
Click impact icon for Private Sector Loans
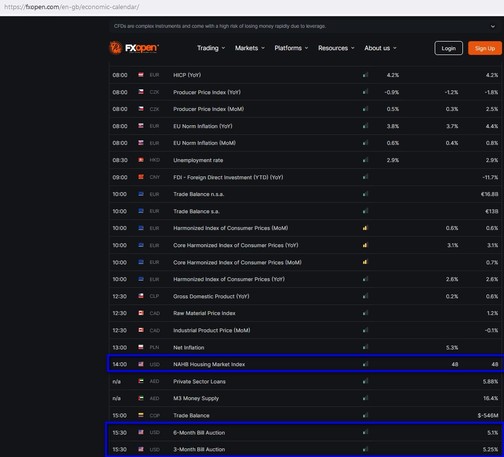tap(365, 381)
